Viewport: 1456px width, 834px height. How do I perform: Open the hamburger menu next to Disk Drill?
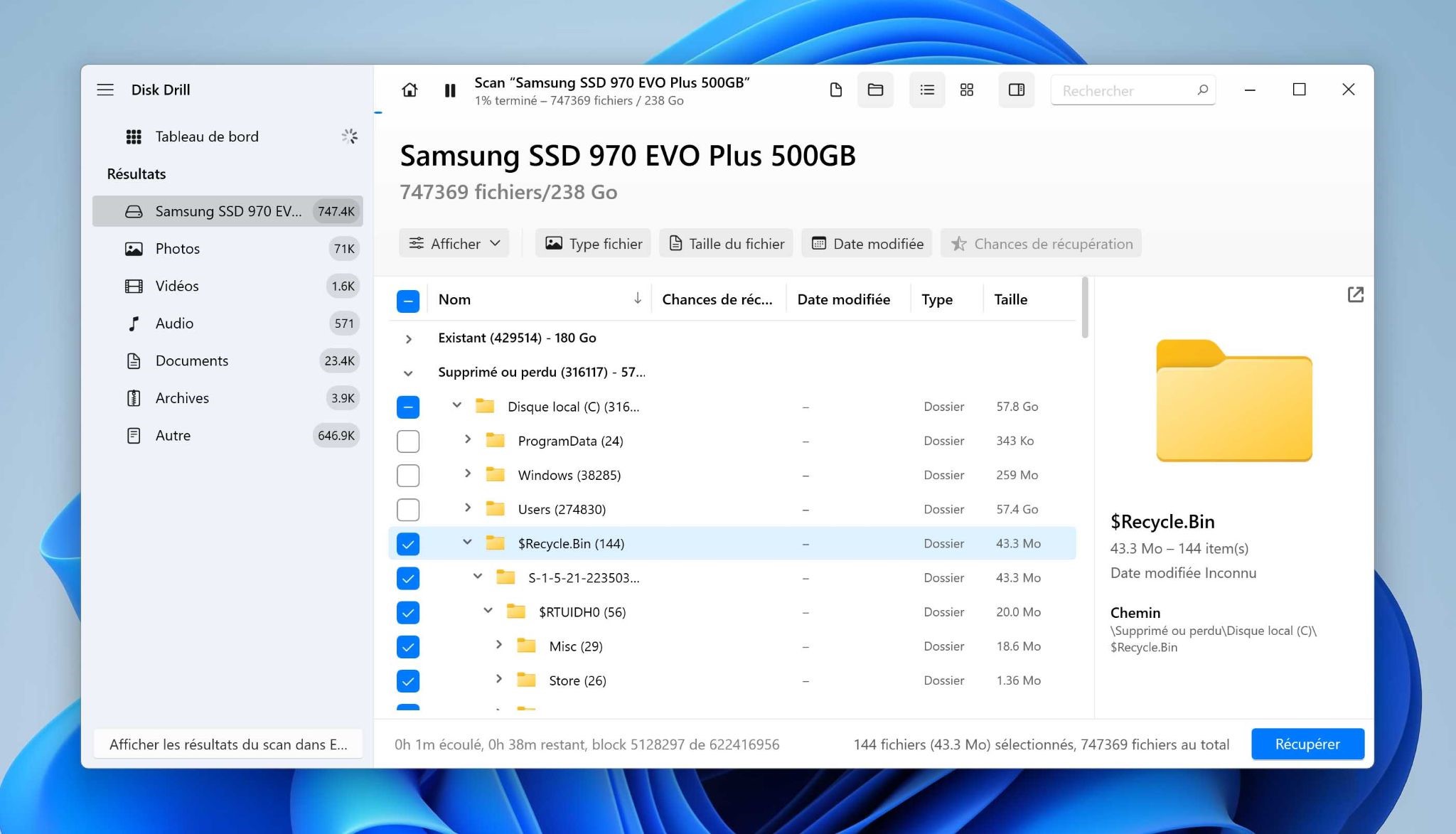tap(105, 90)
